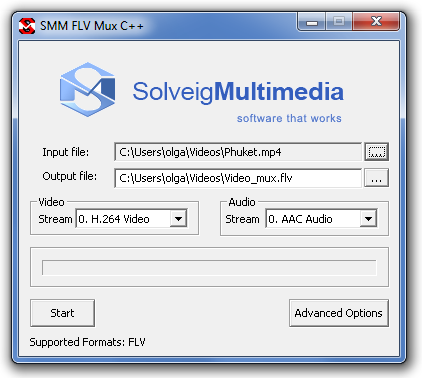Click the 'Input file:' label
This screenshot has height=378, width=422.
click(66, 152)
